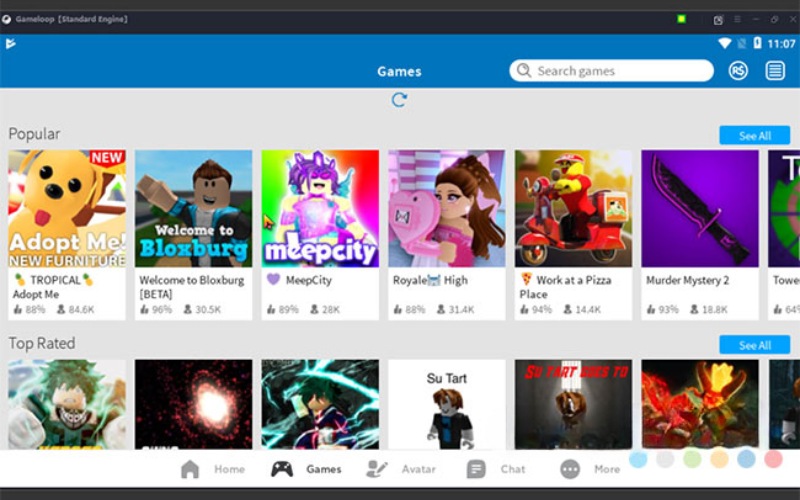Open the news feed list icon
Viewport: 800px width, 500px height.
point(774,70)
